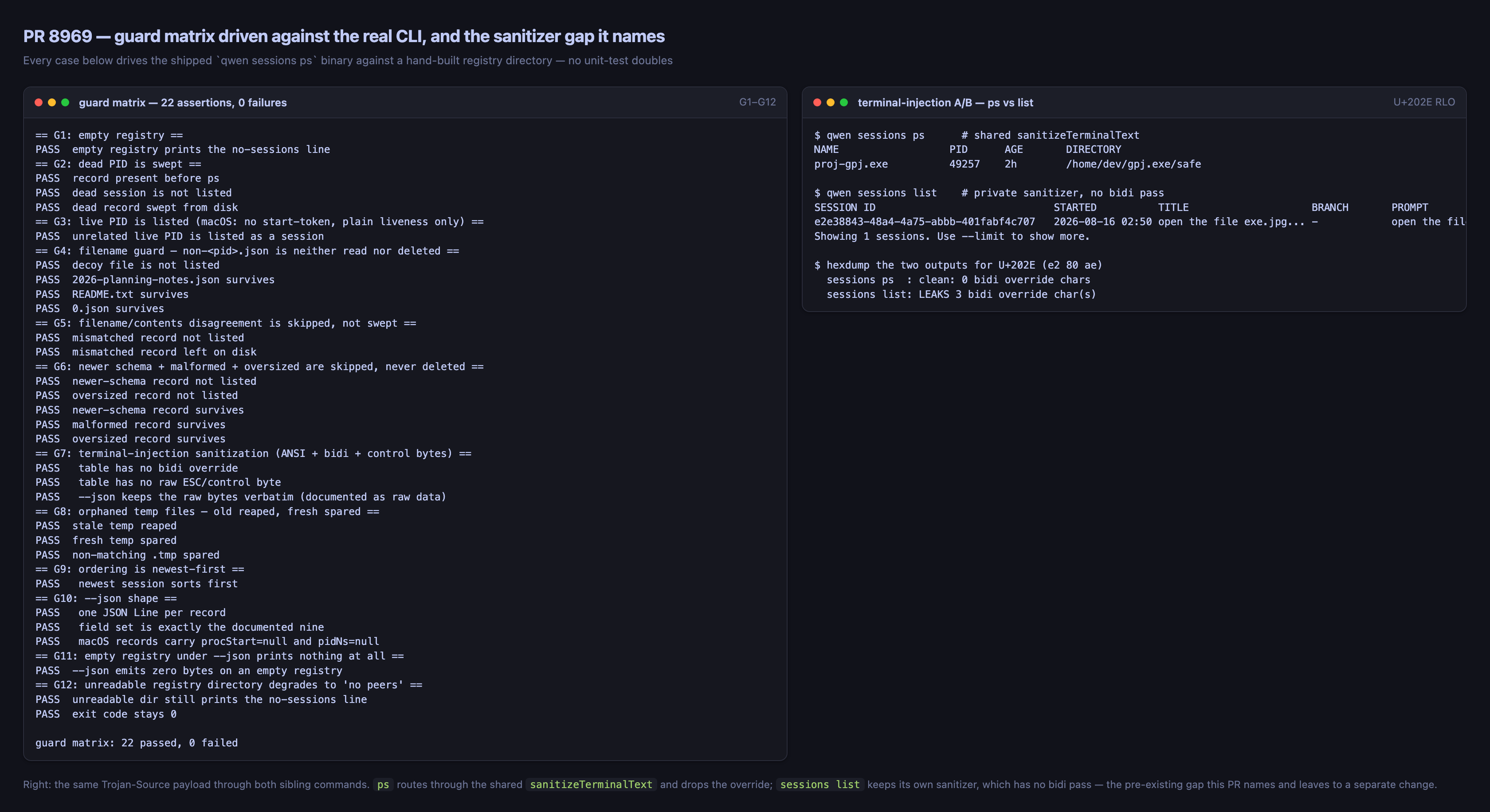Click 'PASS README.txt survives'
The image size is (1490, 812).
tap(112, 294)
